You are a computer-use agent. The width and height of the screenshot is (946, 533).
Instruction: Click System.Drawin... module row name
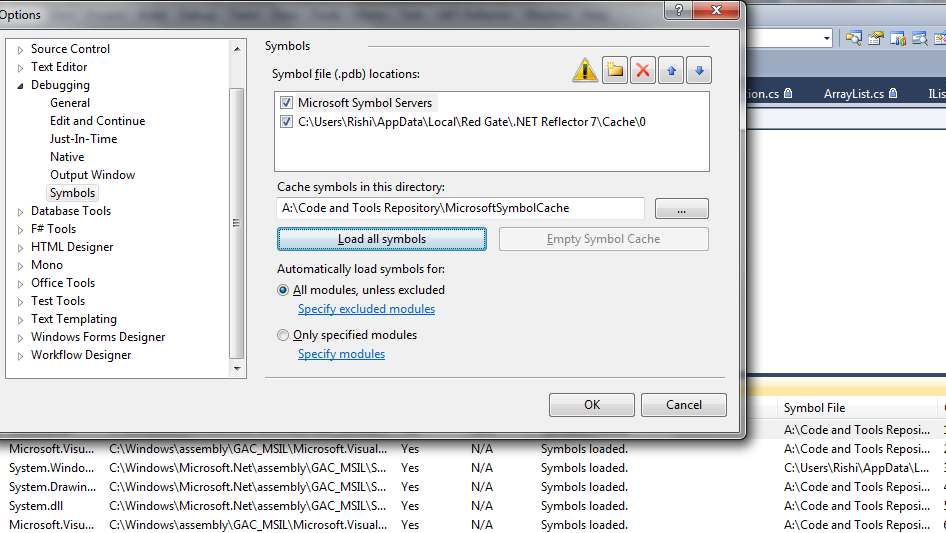click(x=52, y=487)
